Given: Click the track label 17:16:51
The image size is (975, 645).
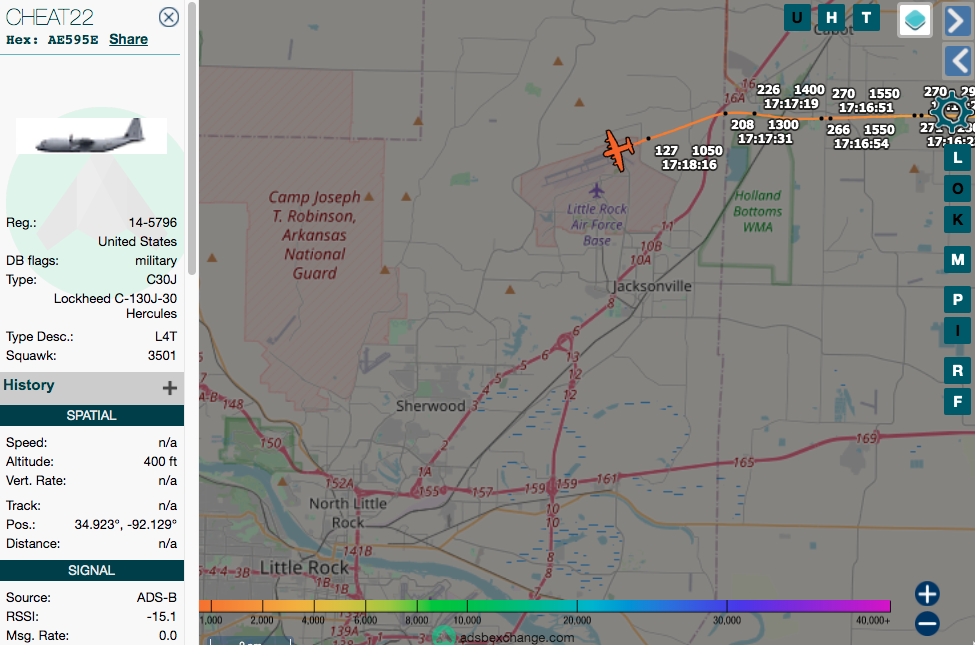Looking at the screenshot, I should click(866, 108).
